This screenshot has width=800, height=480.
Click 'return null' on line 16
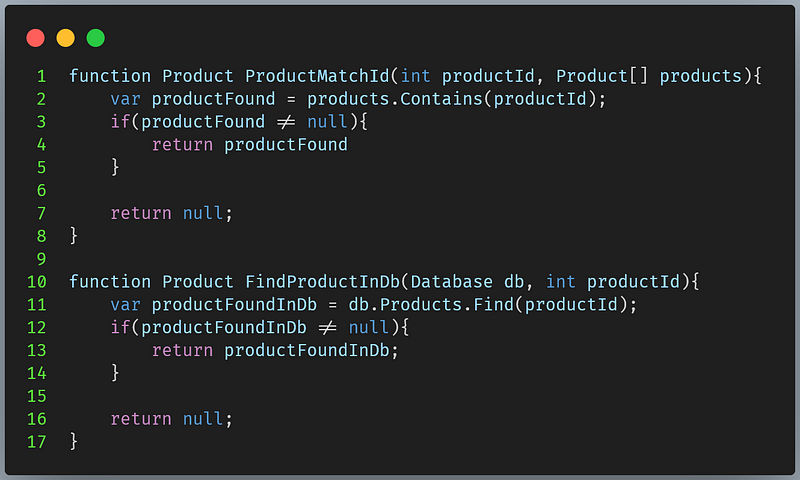pyautogui.click(x=167, y=419)
